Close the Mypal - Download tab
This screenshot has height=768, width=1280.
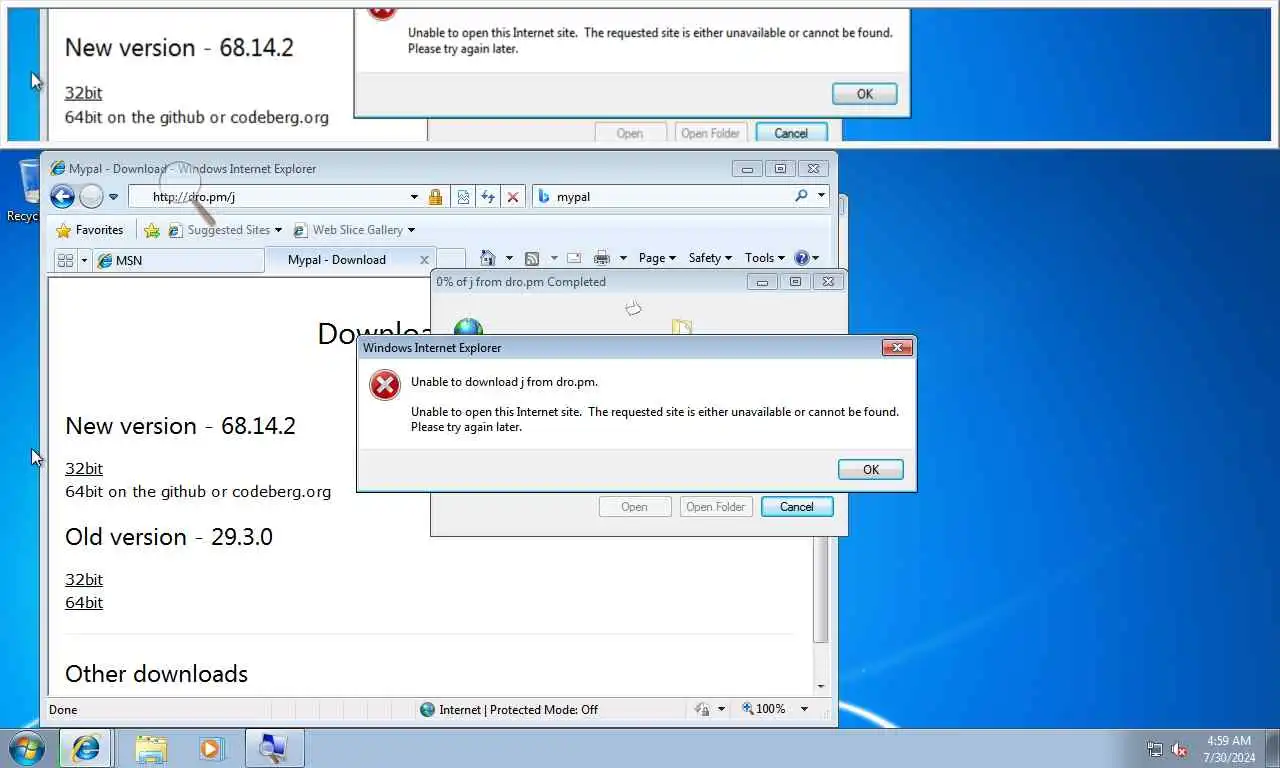point(424,260)
